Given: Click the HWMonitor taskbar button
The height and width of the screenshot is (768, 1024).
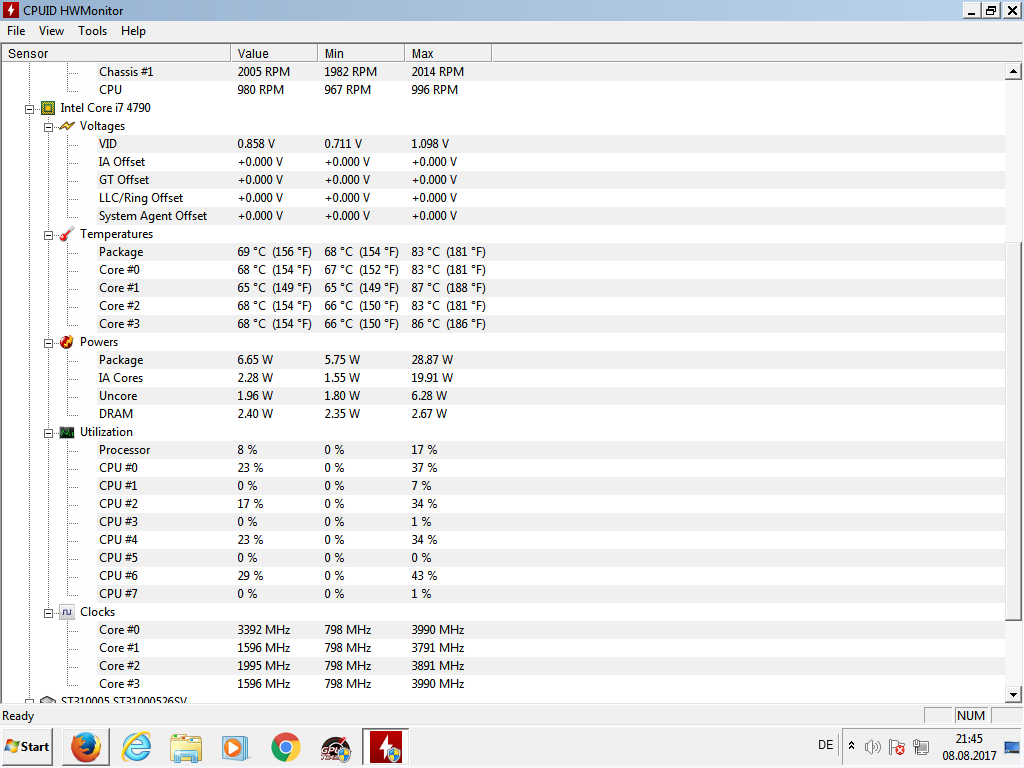Looking at the screenshot, I should (x=385, y=746).
